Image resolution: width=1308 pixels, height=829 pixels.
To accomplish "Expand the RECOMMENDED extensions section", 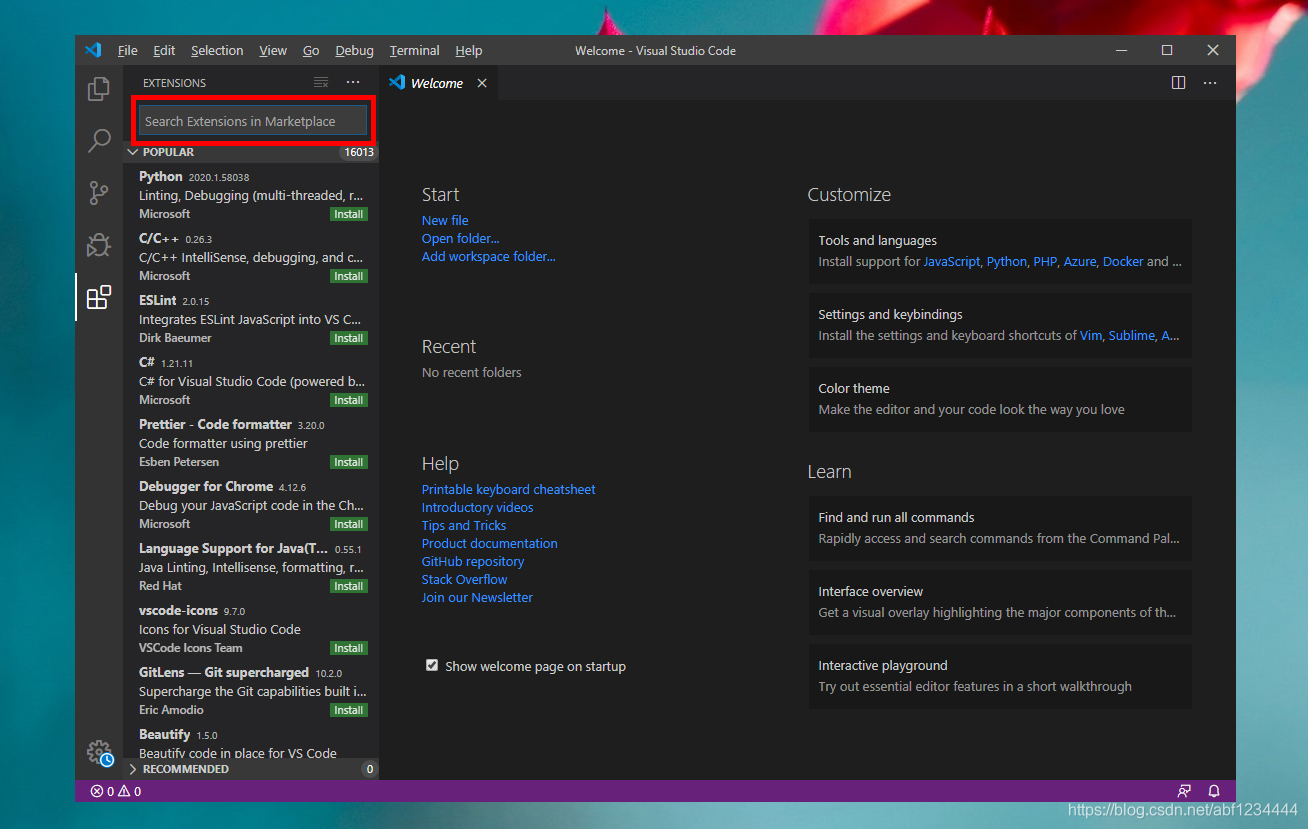I will point(251,769).
